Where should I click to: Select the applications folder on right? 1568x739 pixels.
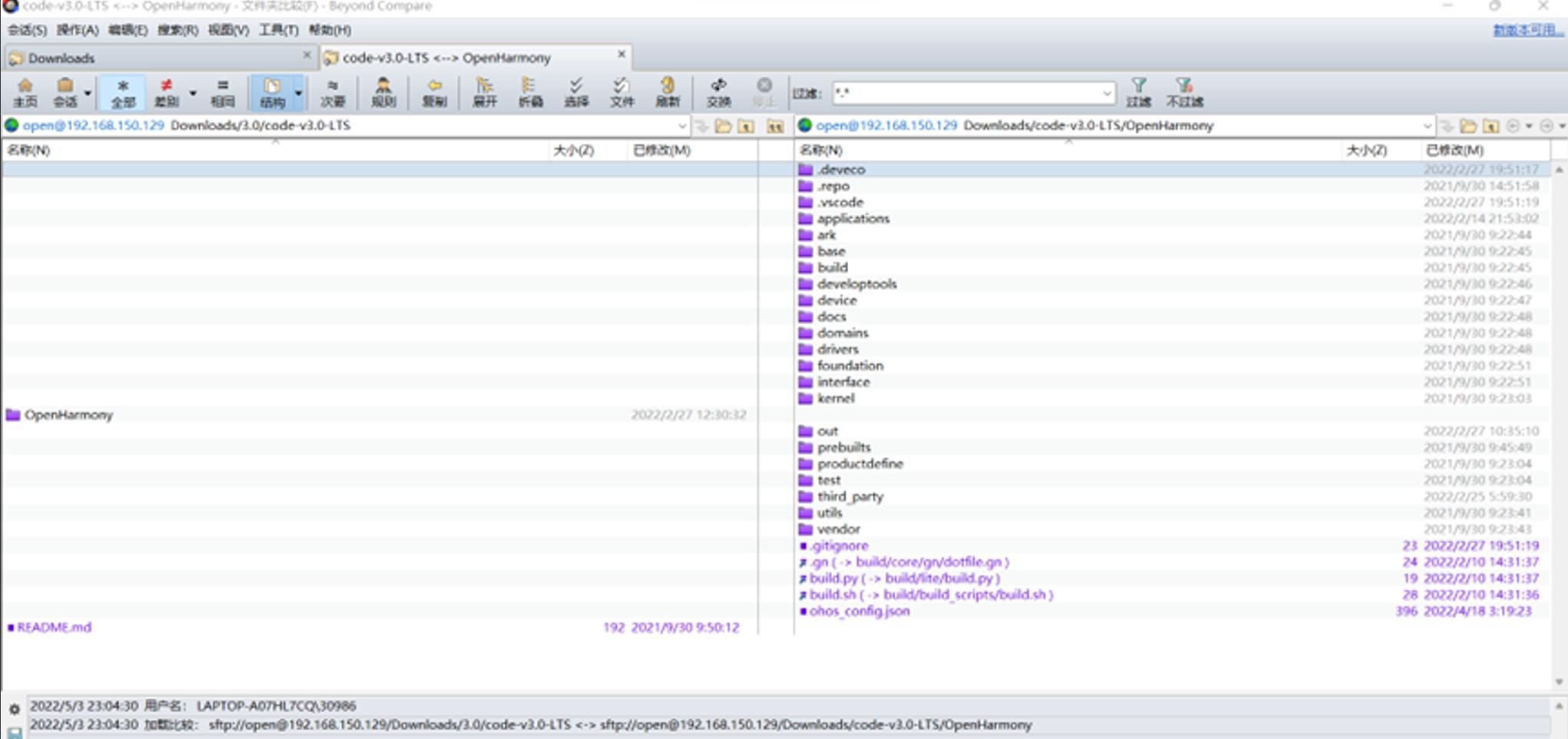tap(853, 219)
